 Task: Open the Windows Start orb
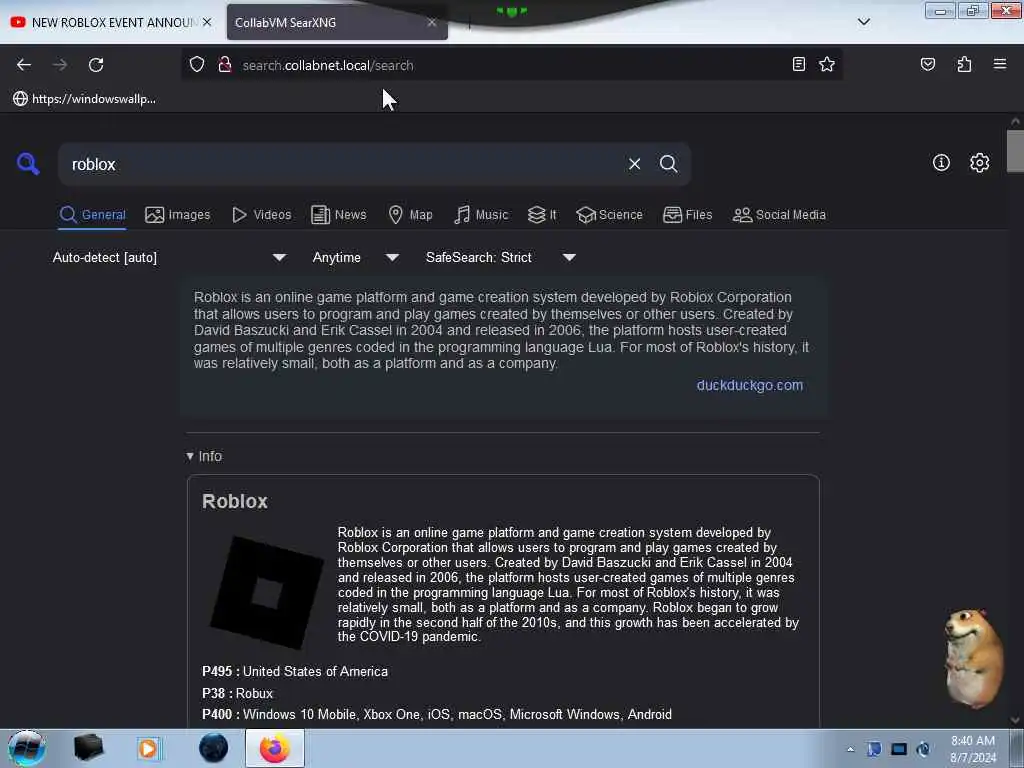click(27, 748)
